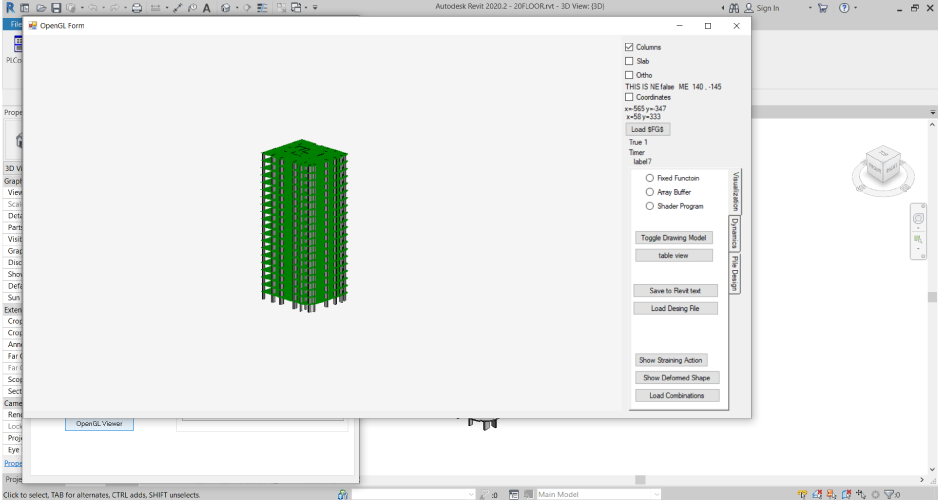Uncheck the Columns checkbox
The width and height of the screenshot is (940, 500).
[629, 47]
